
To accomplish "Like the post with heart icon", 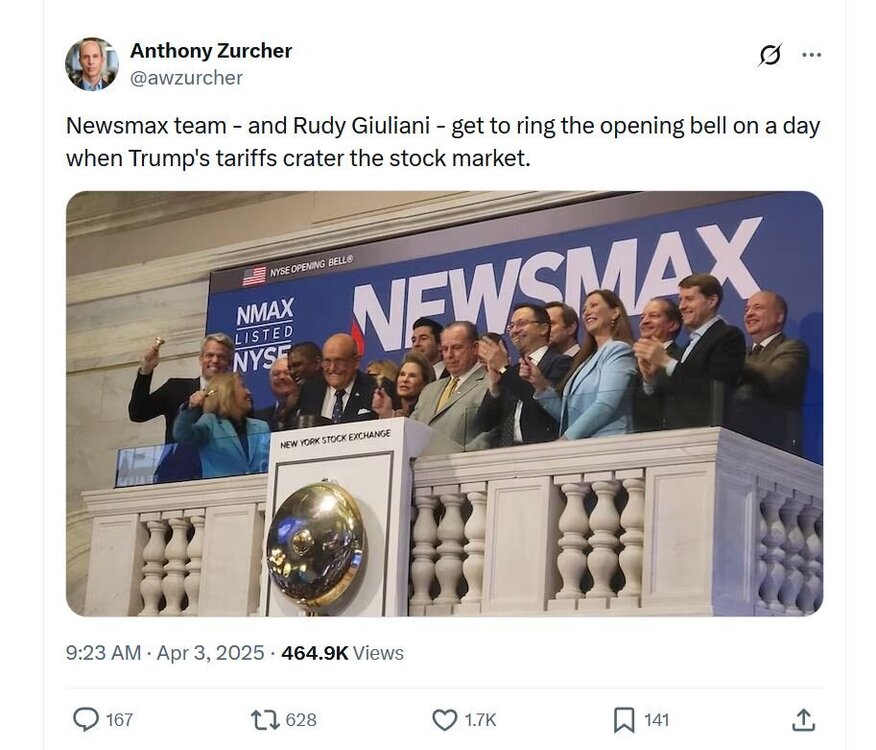I will [445, 720].
